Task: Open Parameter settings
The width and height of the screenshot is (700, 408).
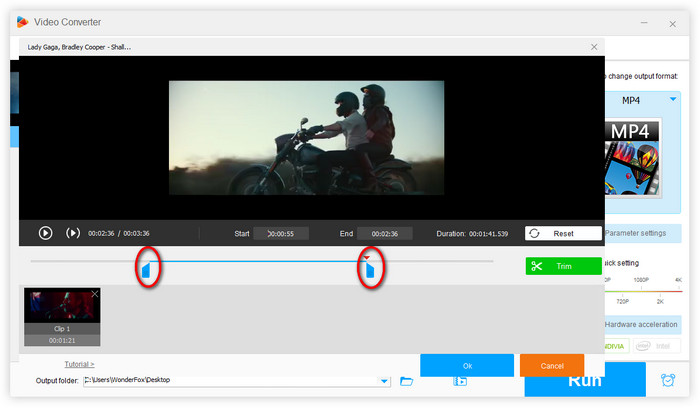Action: (x=642, y=233)
